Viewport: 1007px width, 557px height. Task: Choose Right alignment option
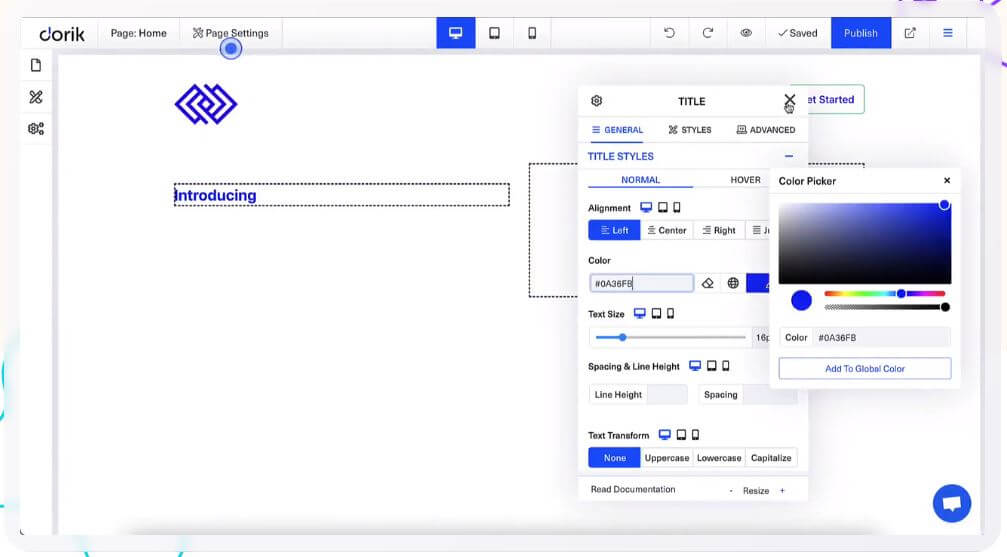pyautogui.click(x=719, y=230)
